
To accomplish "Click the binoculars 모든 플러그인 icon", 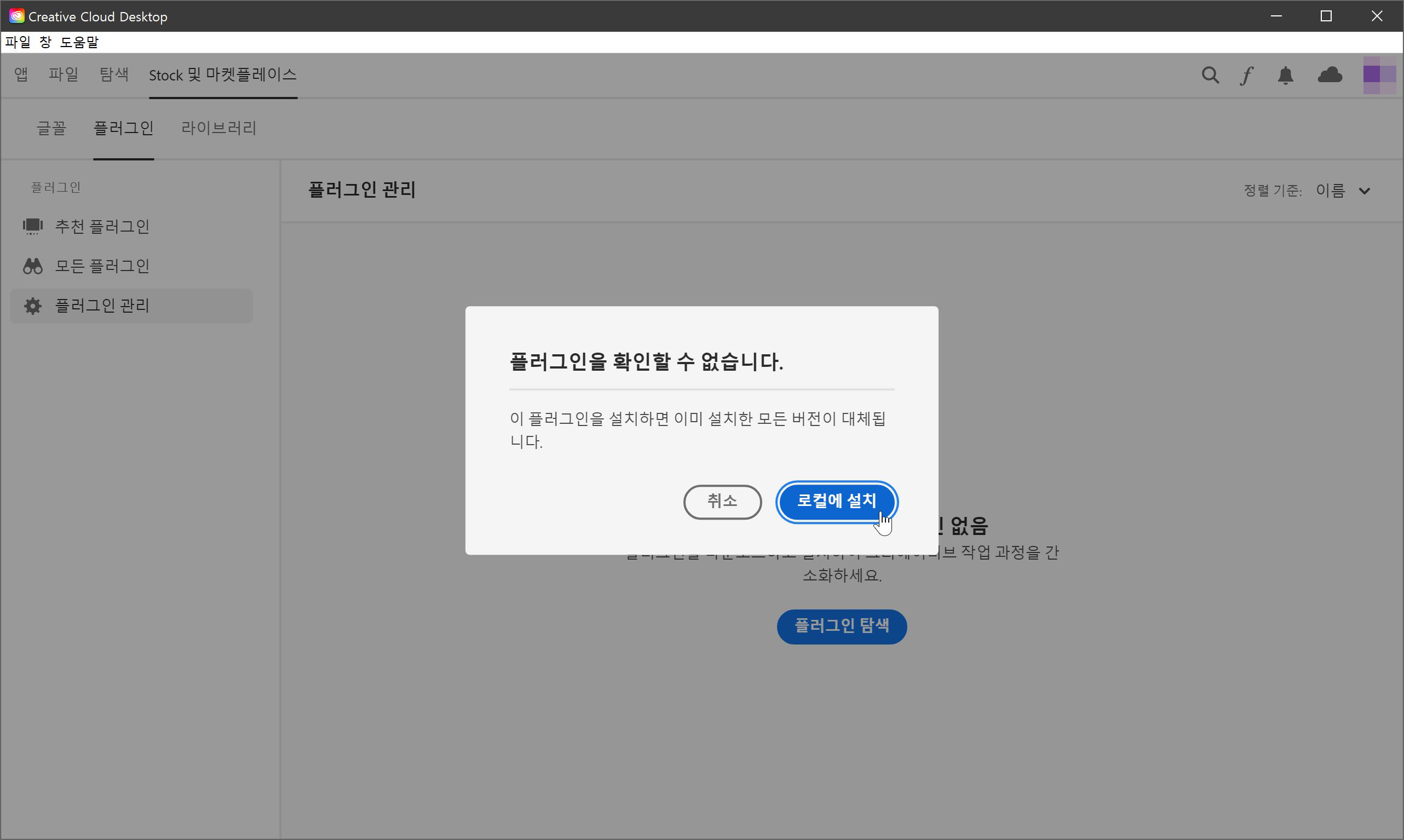I will click(x=33, y=266).
